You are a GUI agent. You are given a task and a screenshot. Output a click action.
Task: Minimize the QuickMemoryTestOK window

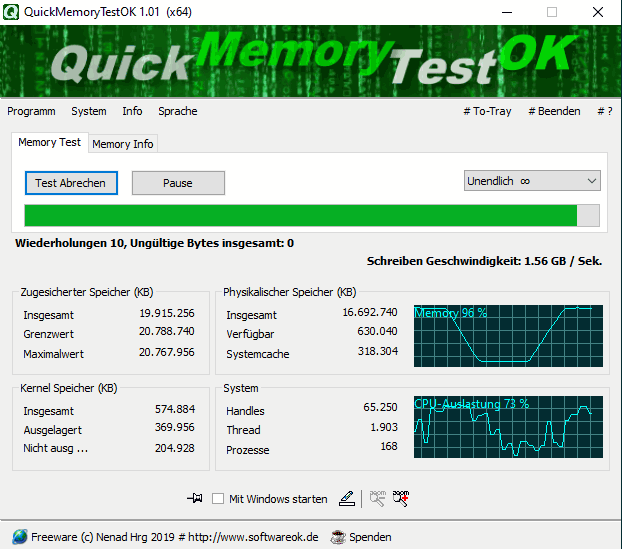pyautogui.click(x=507, y=12)
